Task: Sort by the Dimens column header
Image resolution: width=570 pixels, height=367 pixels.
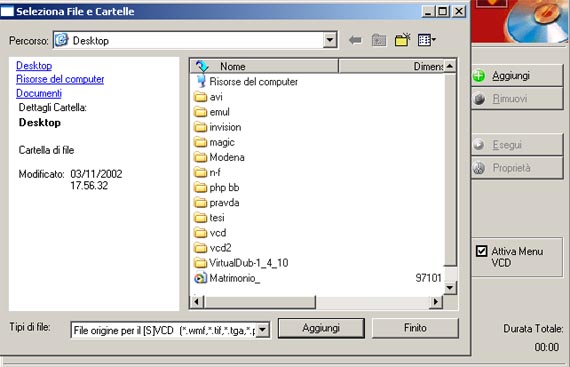Action: click(392, 66)
